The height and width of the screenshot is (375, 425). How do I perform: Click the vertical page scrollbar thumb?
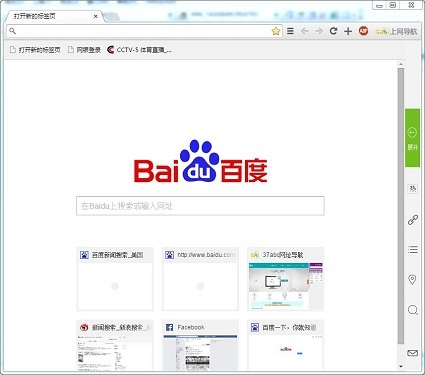[401, 206]
